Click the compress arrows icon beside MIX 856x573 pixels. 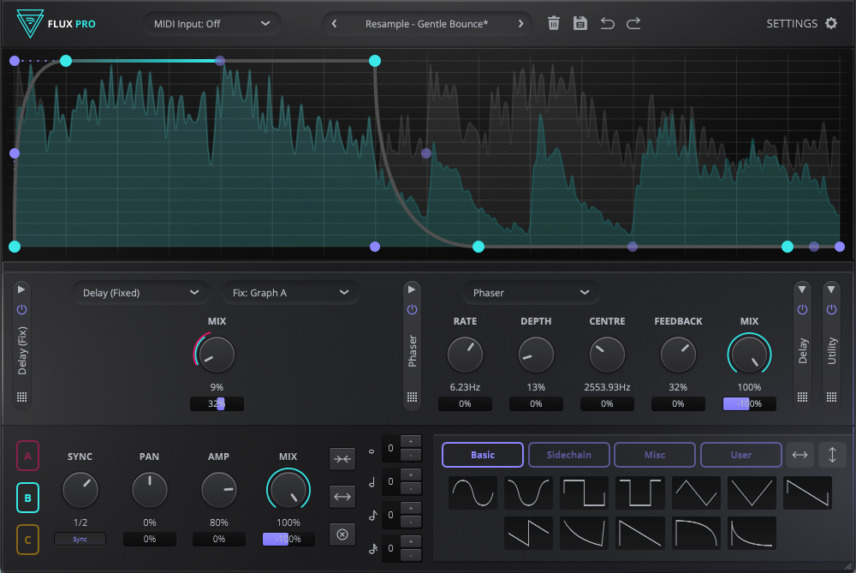click(342, 459)
